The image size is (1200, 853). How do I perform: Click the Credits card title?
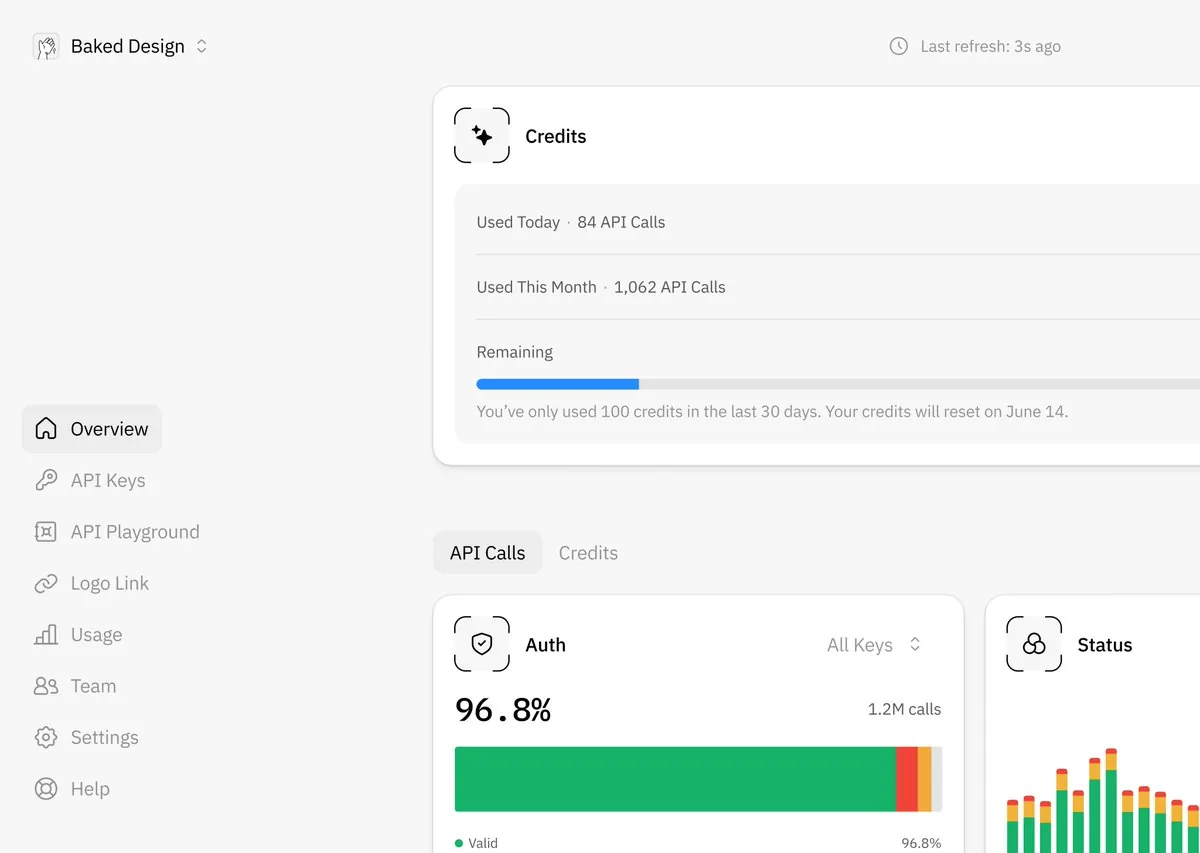click(x=556, y=136)
